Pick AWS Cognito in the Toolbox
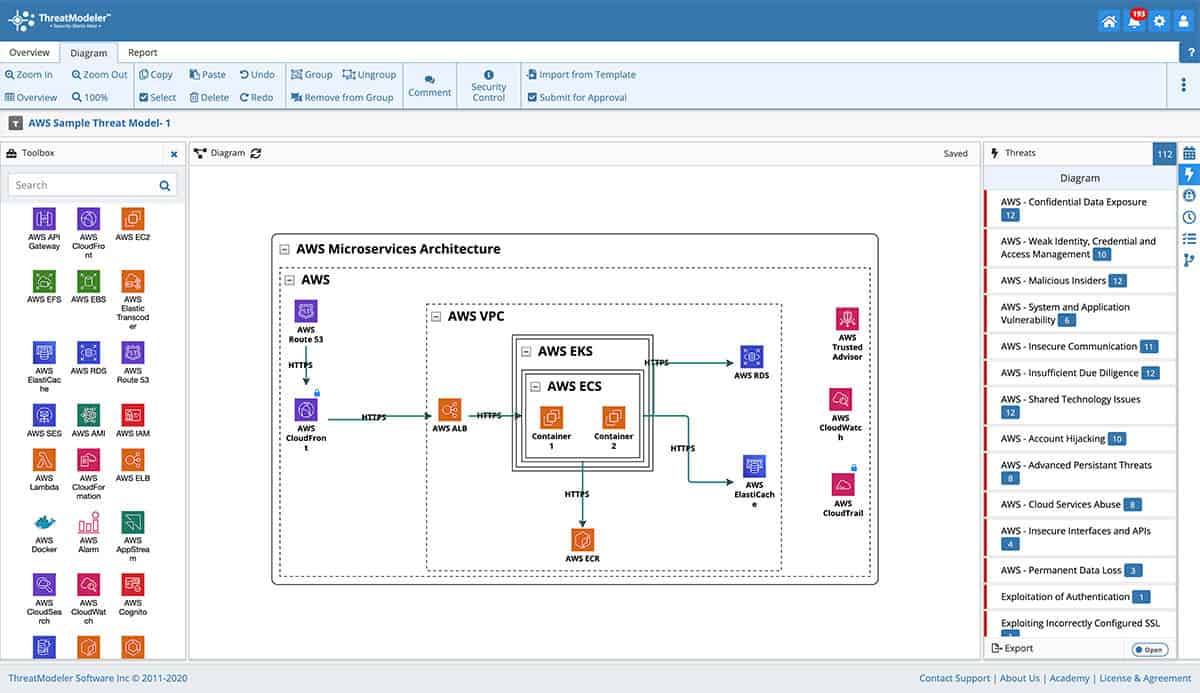This screenshot has height=693, width=1200. (133, 584)
